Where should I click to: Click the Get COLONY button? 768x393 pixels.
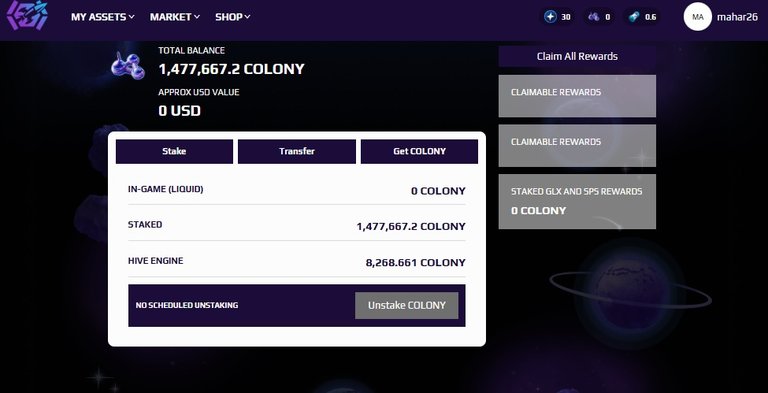[419, 151]
